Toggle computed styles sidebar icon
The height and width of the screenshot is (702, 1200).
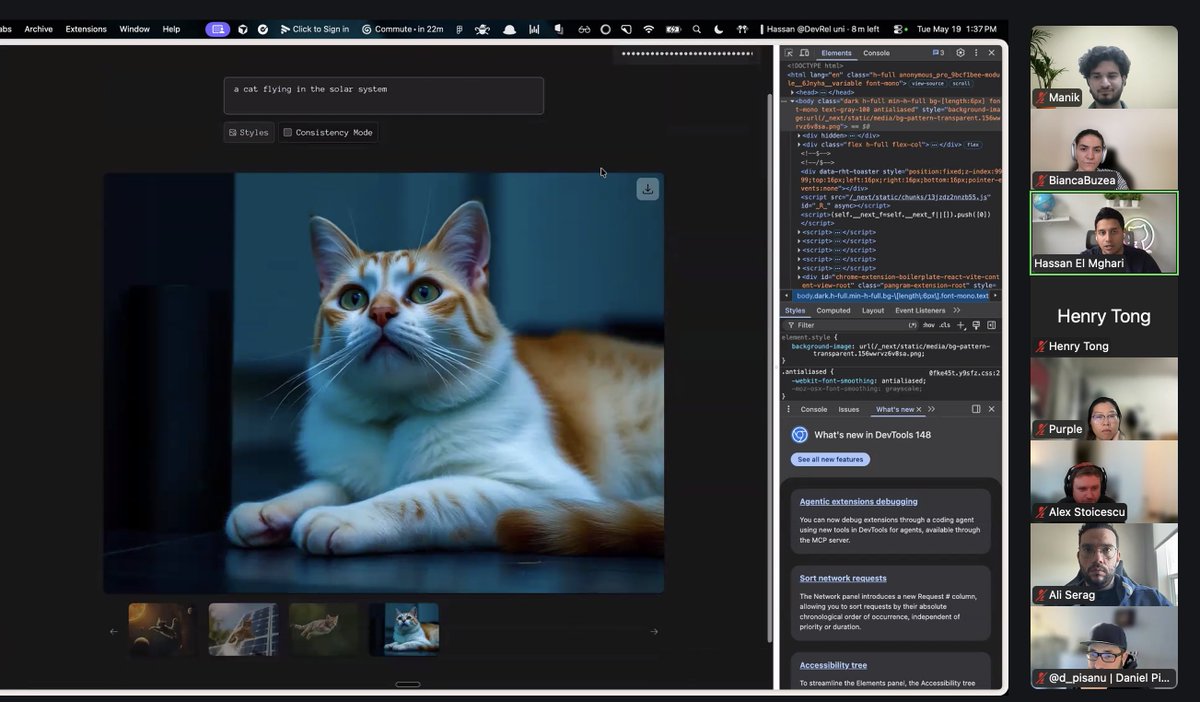tap(992, 325)
